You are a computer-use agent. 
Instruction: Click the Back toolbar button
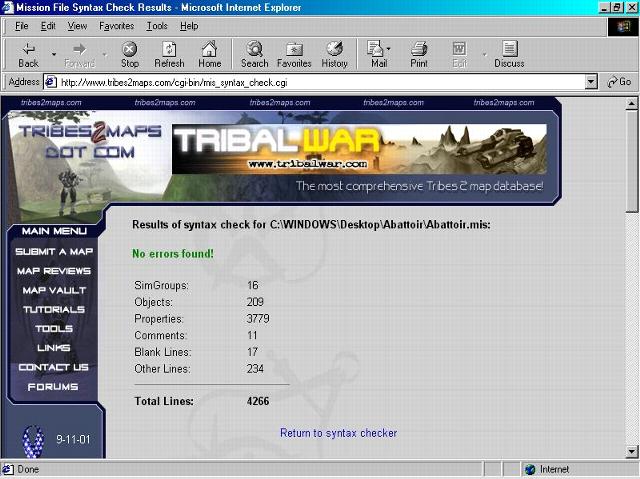pyautogui.click(x=28, y=54)
